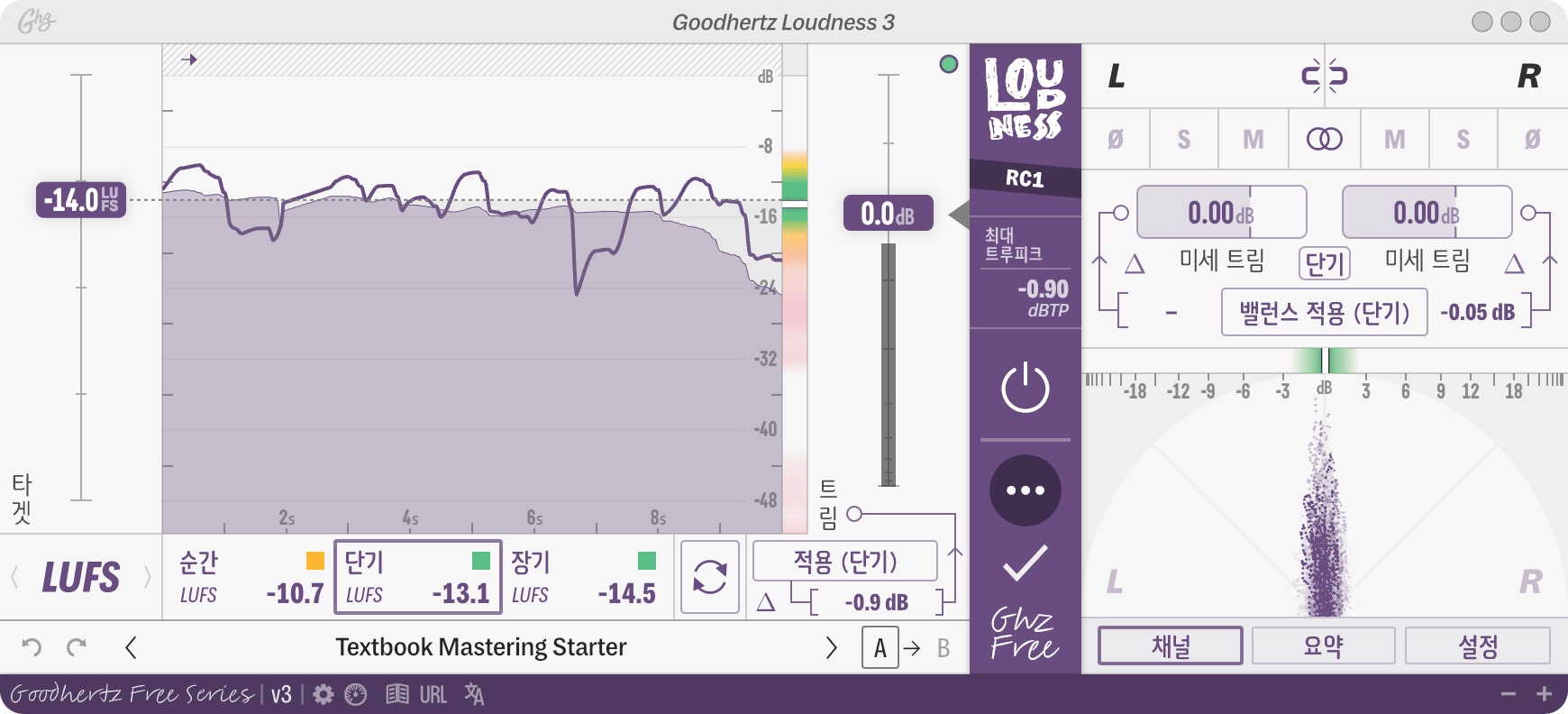The height and width of the screenshot is (714, 1568).
Task: Open the three-dot more options button
Action: point(1026,490)
